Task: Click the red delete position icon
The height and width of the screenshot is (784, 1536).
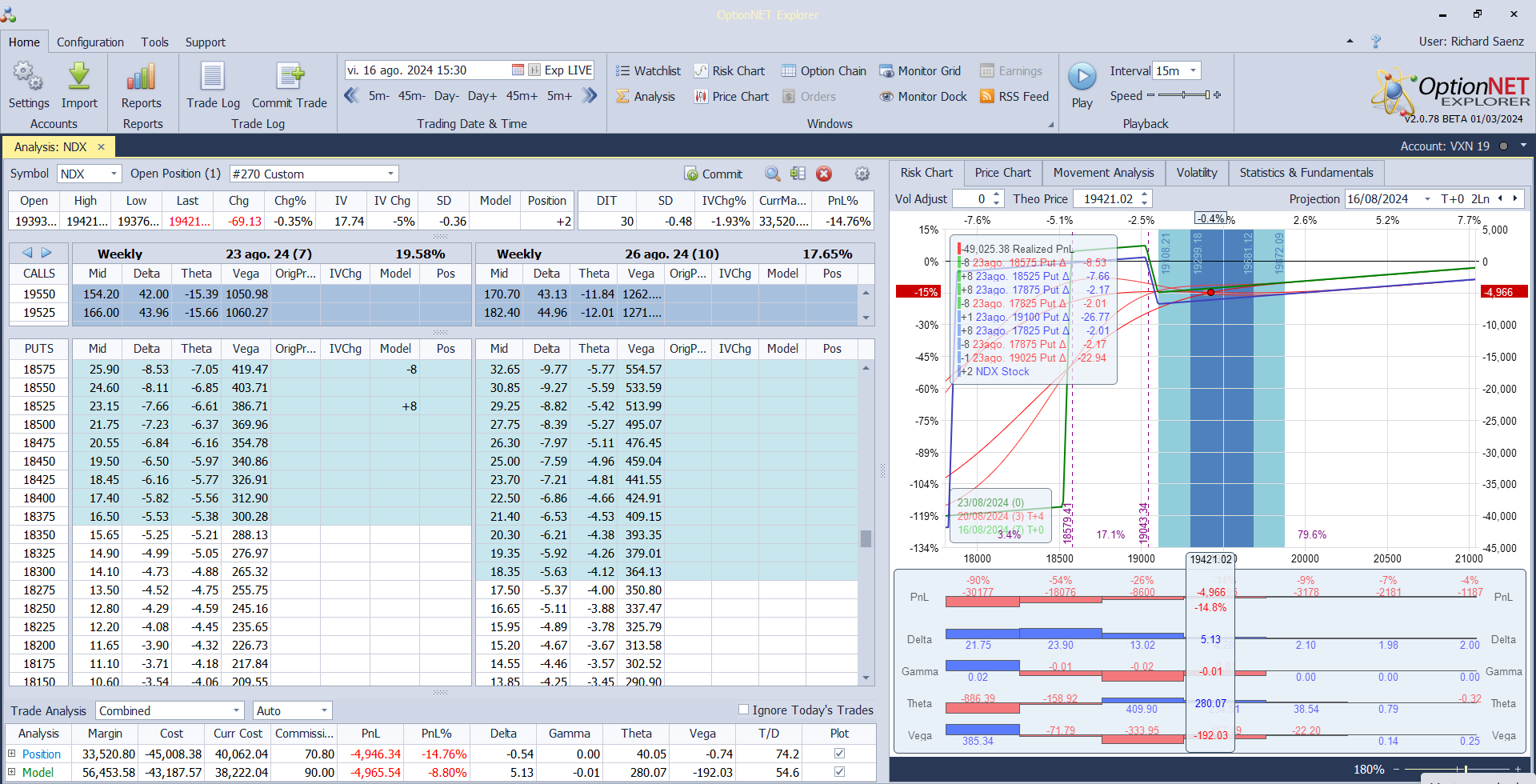Action: pos(824,174)
